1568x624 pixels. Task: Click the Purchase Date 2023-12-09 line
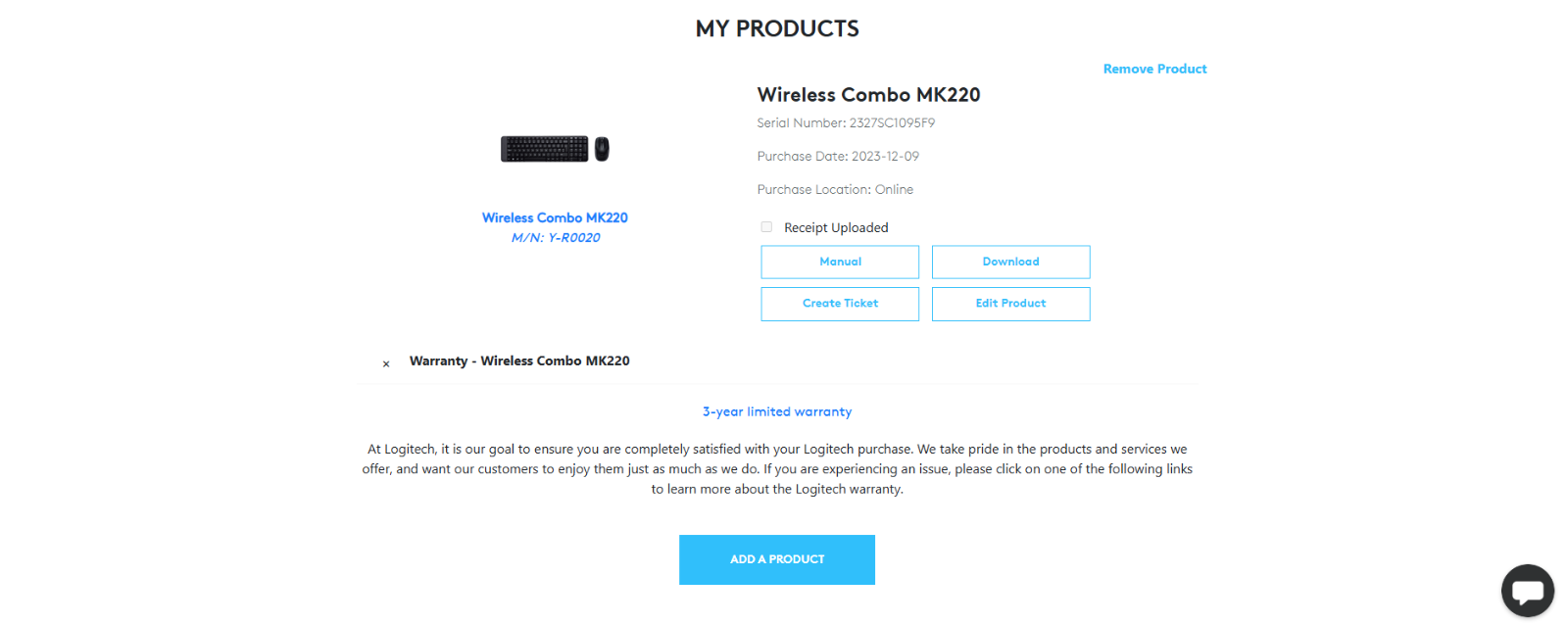(x=838, y=156)
